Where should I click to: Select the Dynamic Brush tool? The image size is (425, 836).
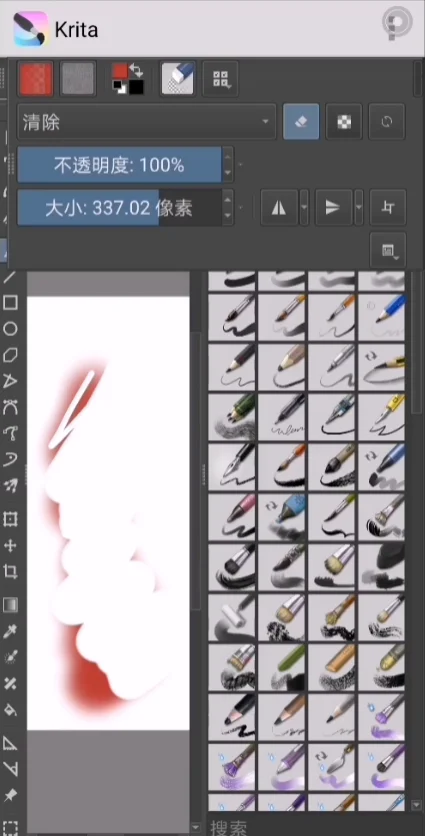click(x=10, y=460)
